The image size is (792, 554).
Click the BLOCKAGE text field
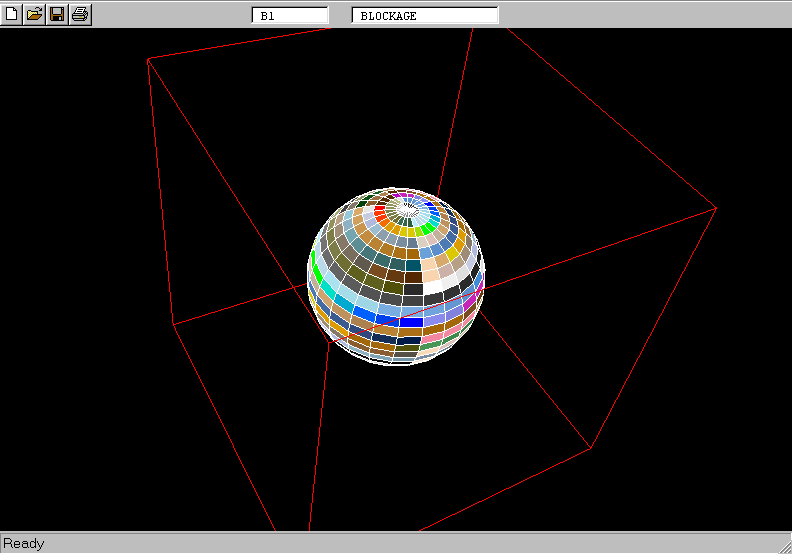425,16
